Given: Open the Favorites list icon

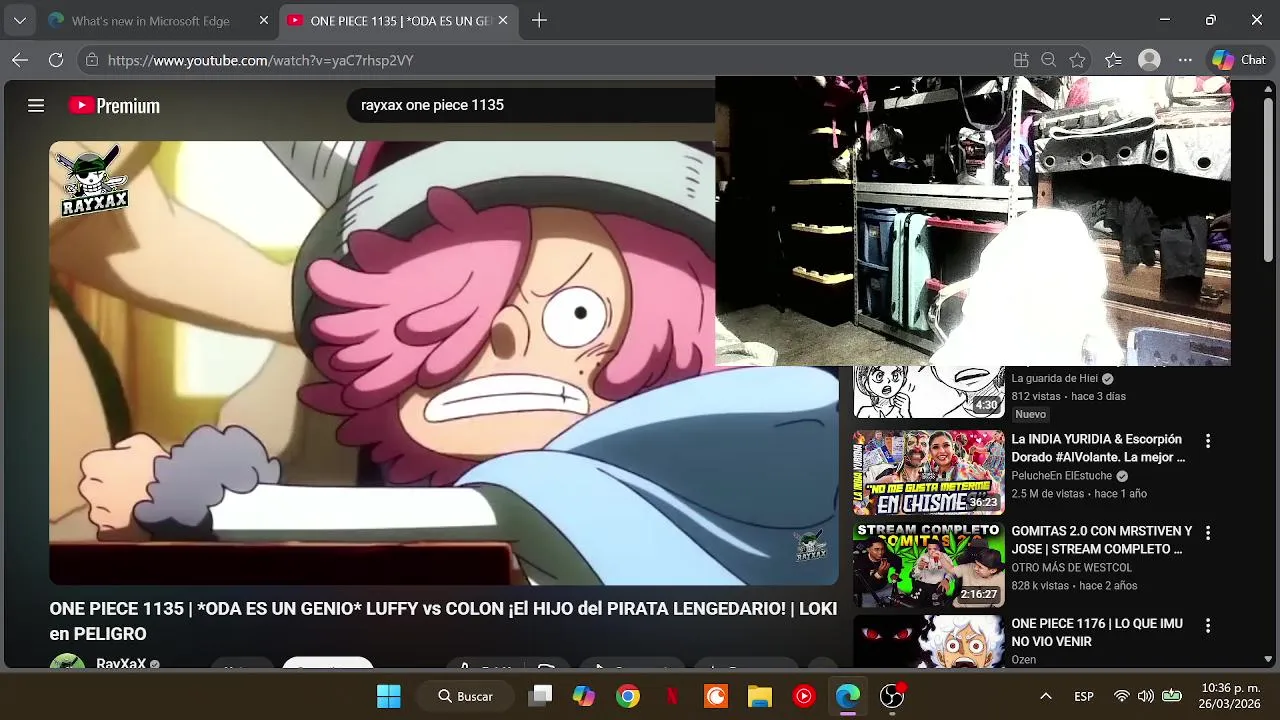Looking at the screenshot, I should coord(1113,60).
